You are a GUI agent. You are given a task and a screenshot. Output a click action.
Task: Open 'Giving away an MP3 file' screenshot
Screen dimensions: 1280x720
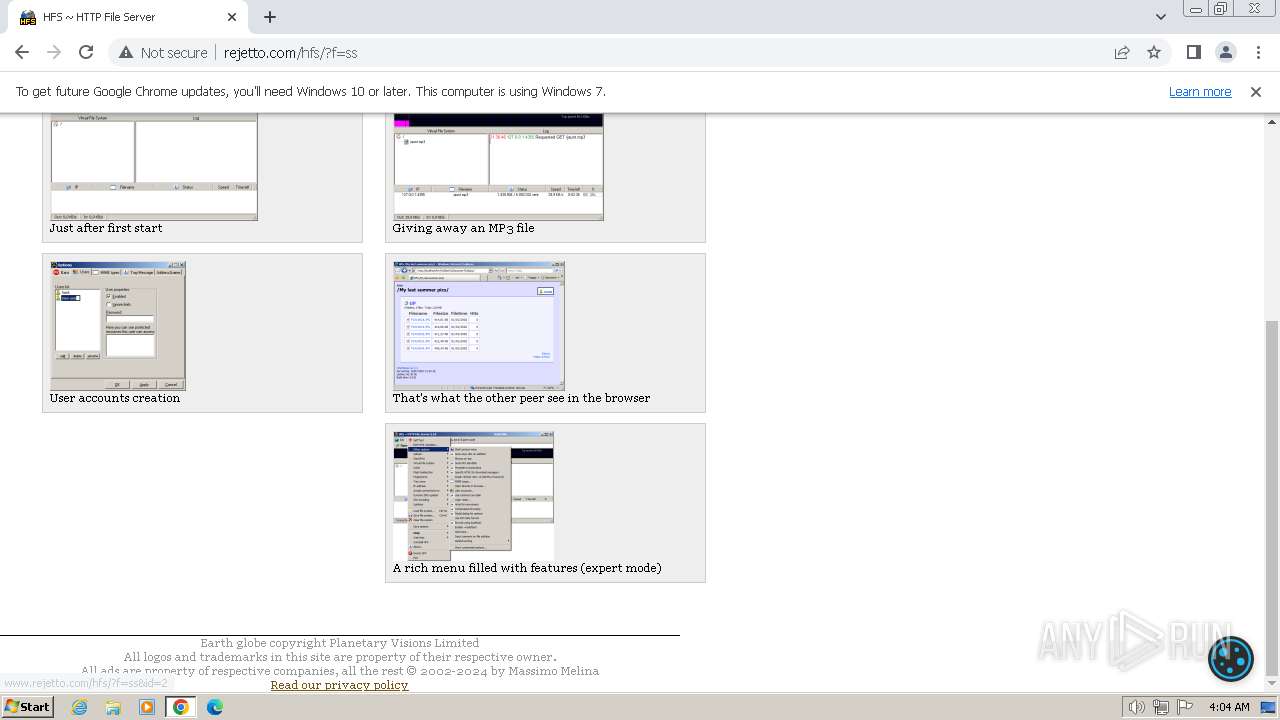(x=498, y=167)
